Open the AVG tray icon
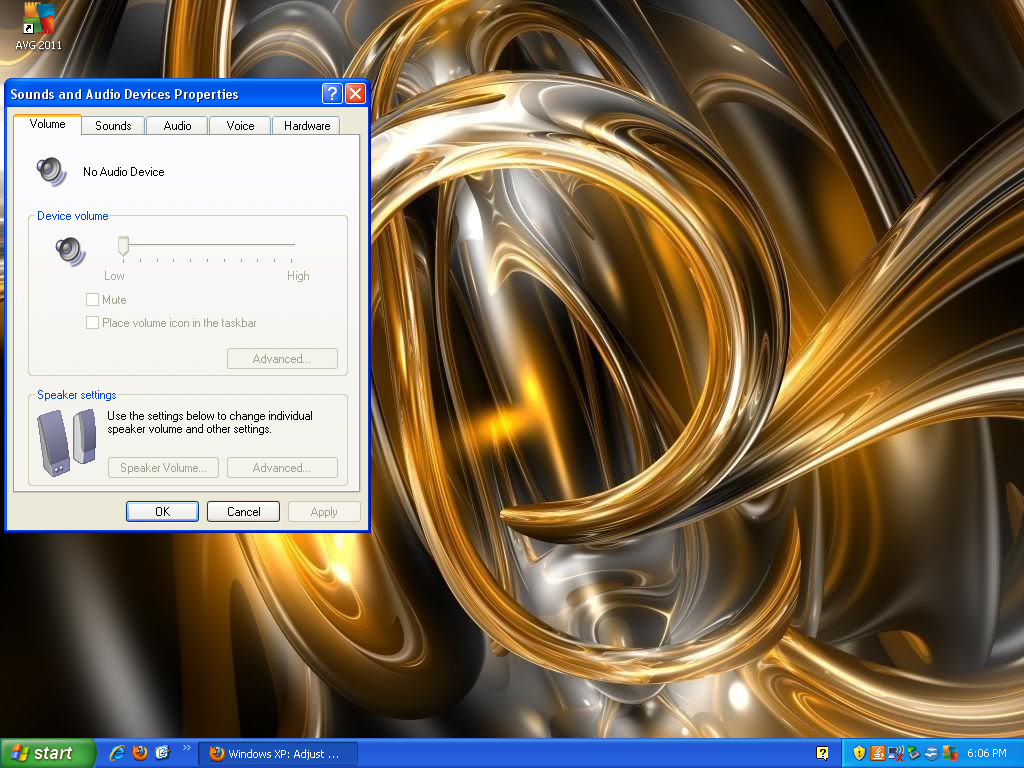The width and height of the screenshot is (1024, 768). pos(950,754)
